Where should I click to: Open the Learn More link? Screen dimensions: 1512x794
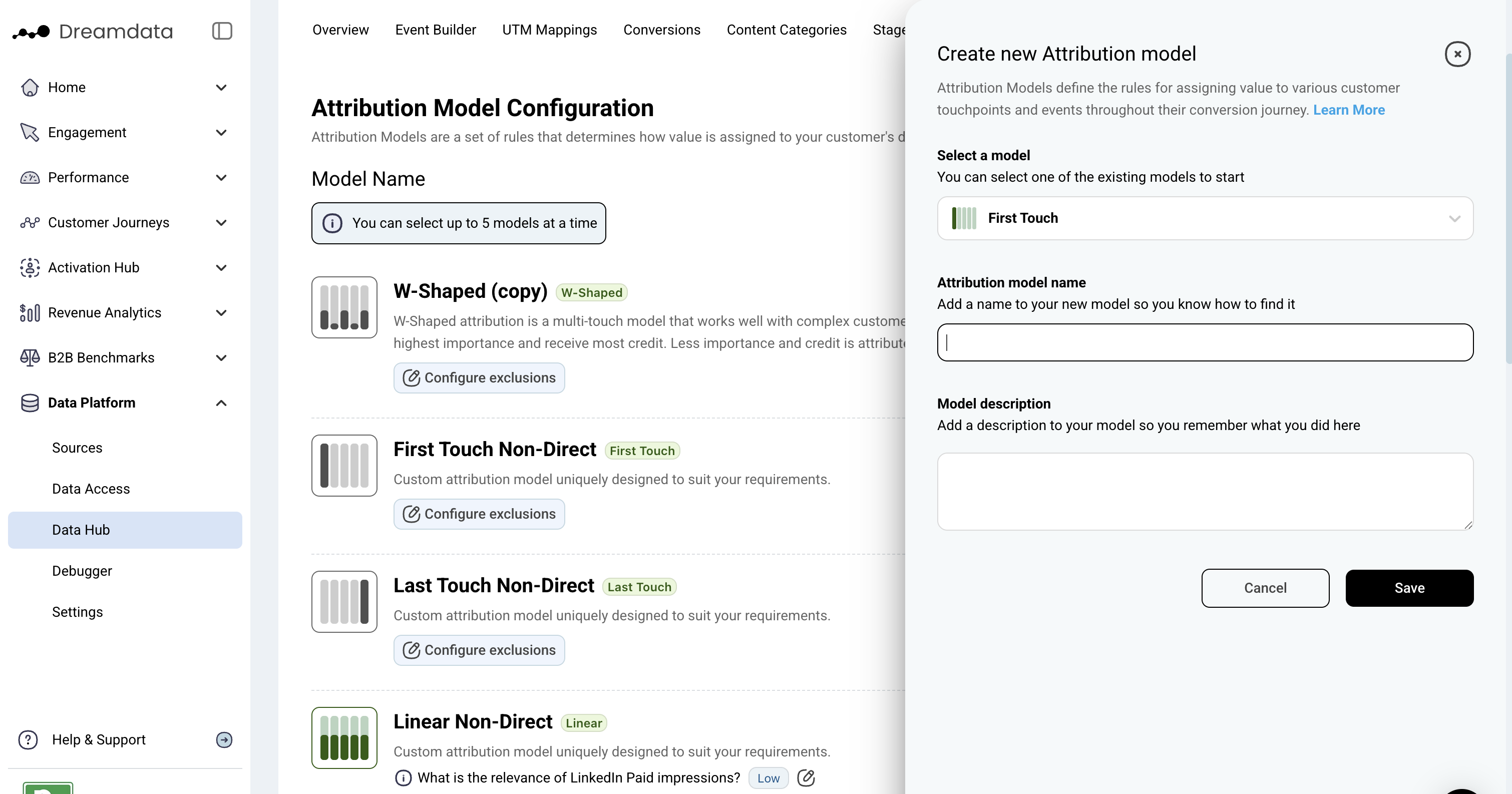pos(1348,110)
